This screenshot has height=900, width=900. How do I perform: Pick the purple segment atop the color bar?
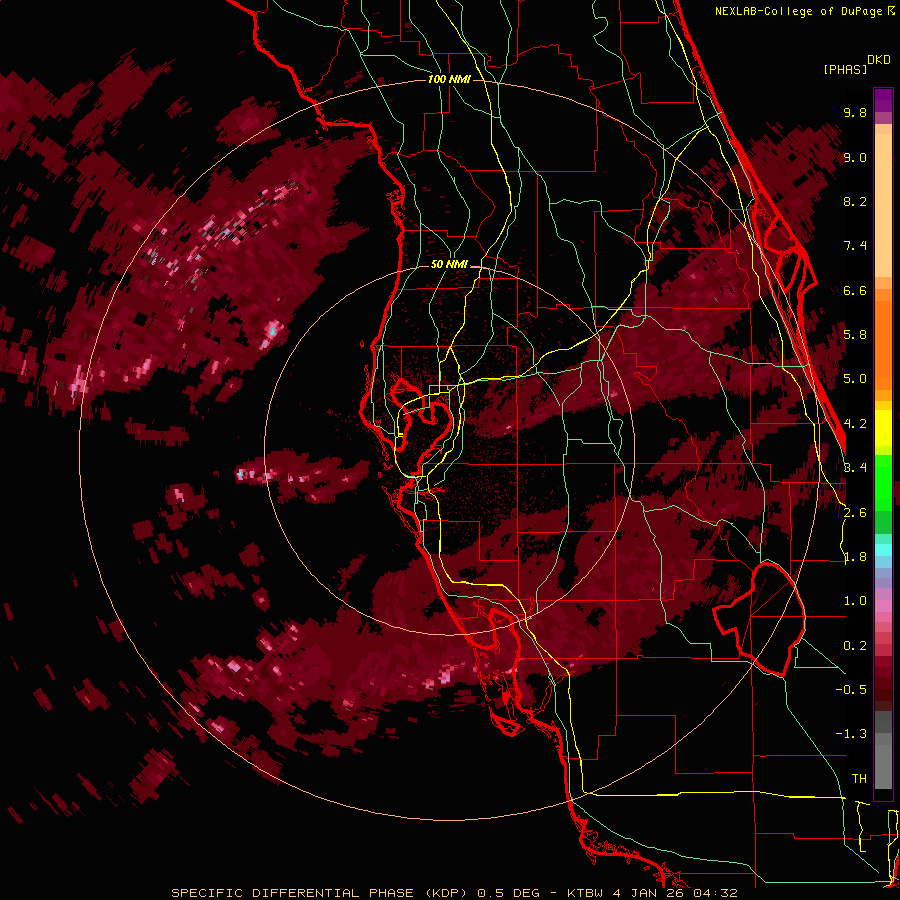883,100
